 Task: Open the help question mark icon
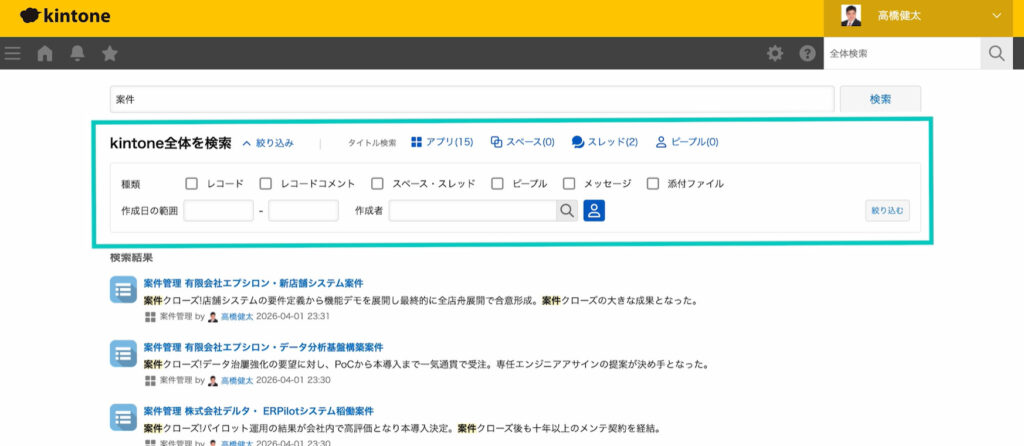pyautogui.click(x=808, y=54)
